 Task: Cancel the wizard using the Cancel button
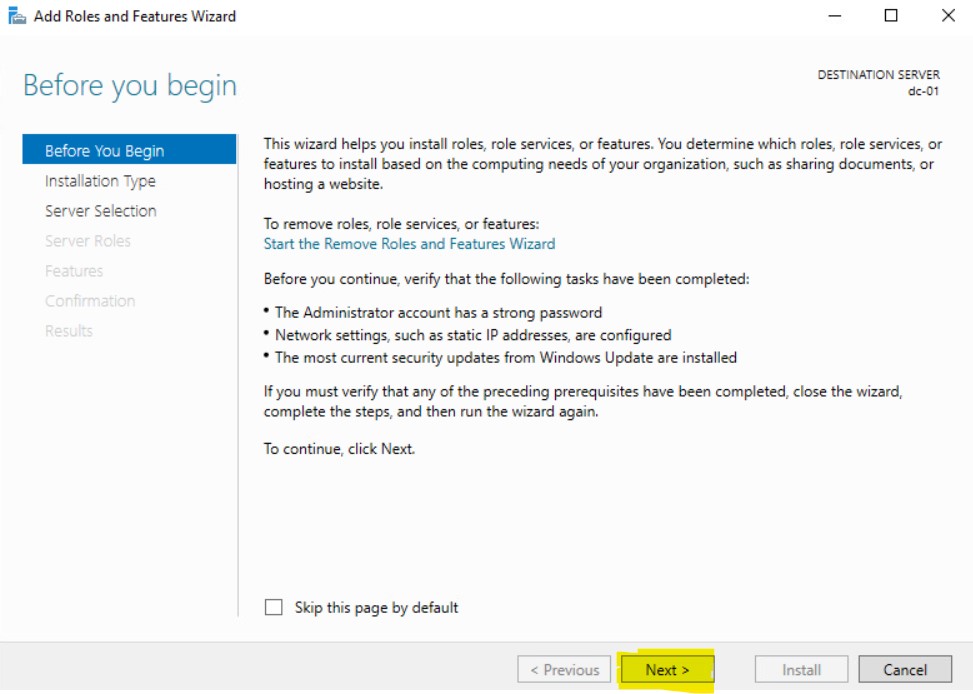[904, 670]
